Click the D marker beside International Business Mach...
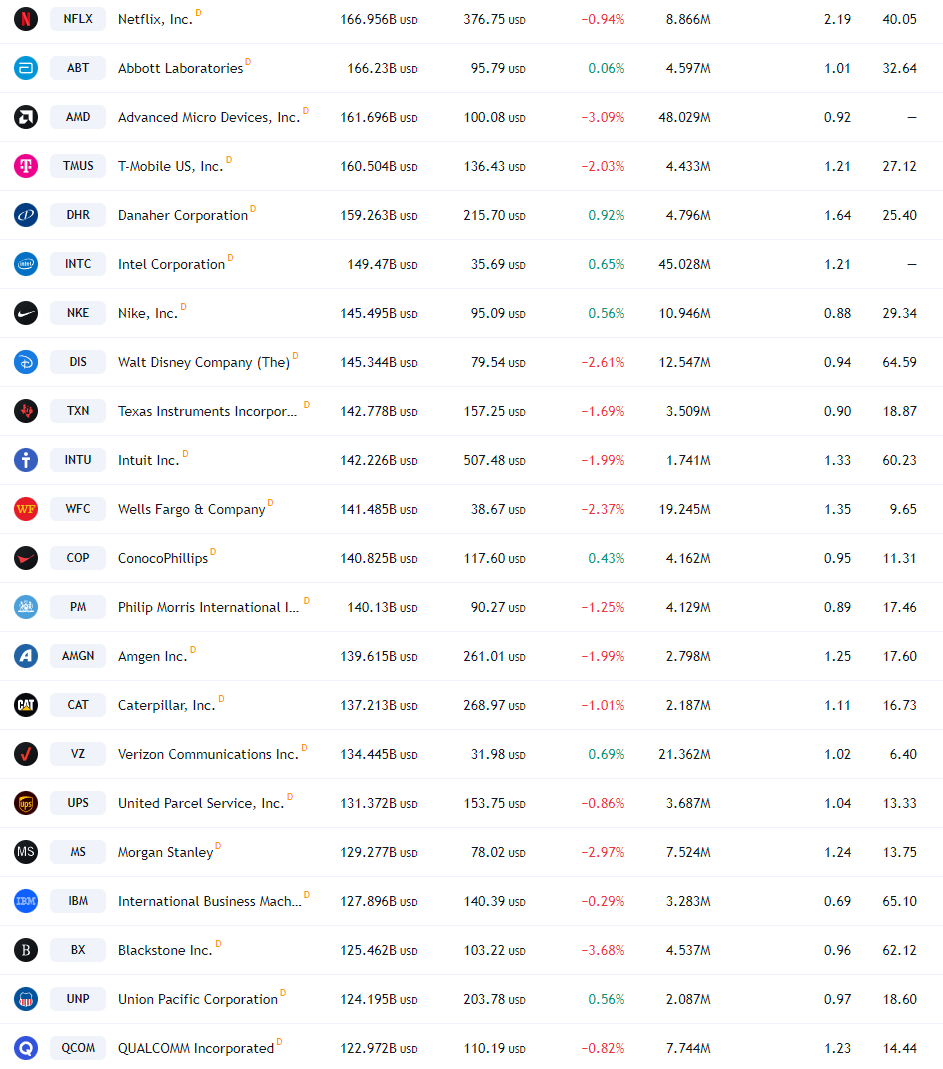Viewport: 943px width, 1069px height. [x=307, y=894]
